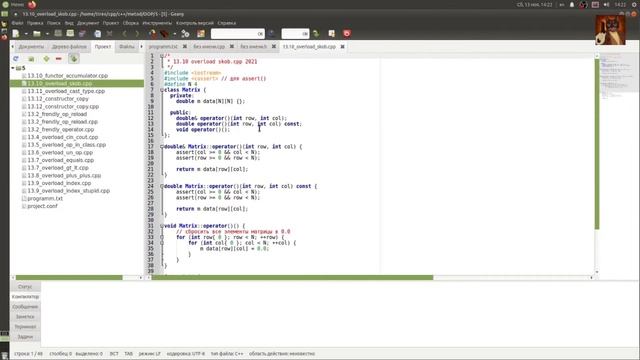Switch to the без имени.cpp editor tab

coord(209,47)
